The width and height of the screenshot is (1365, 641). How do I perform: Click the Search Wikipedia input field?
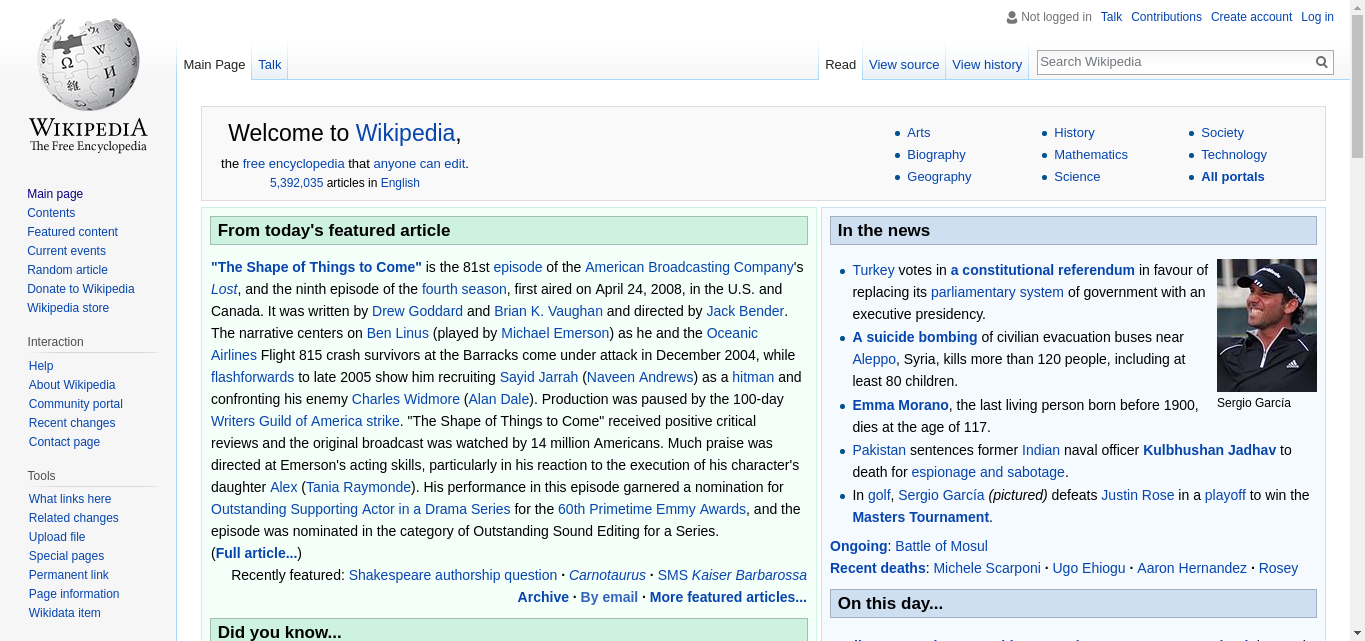point(1174,62)
